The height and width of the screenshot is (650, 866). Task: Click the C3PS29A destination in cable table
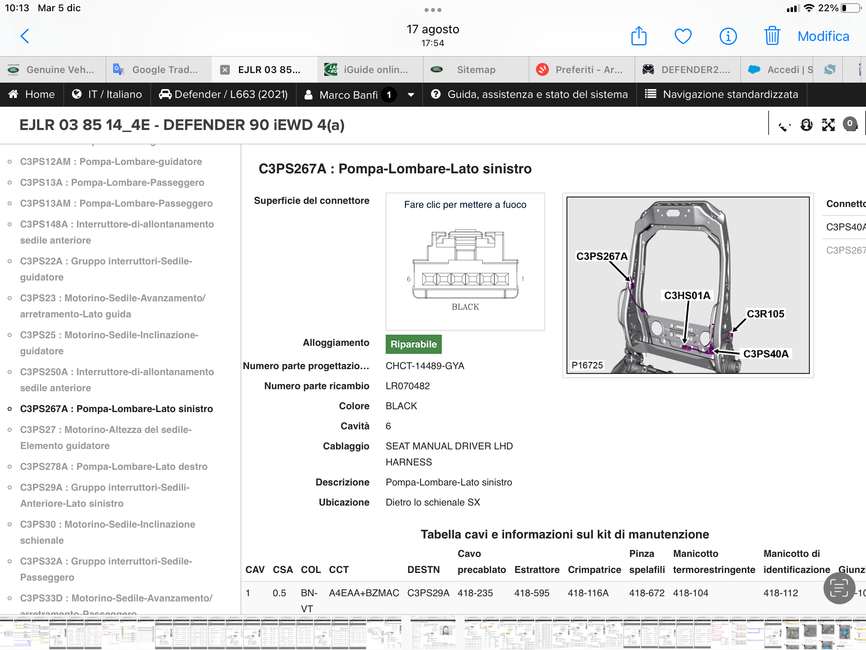(x=428, y=593)
